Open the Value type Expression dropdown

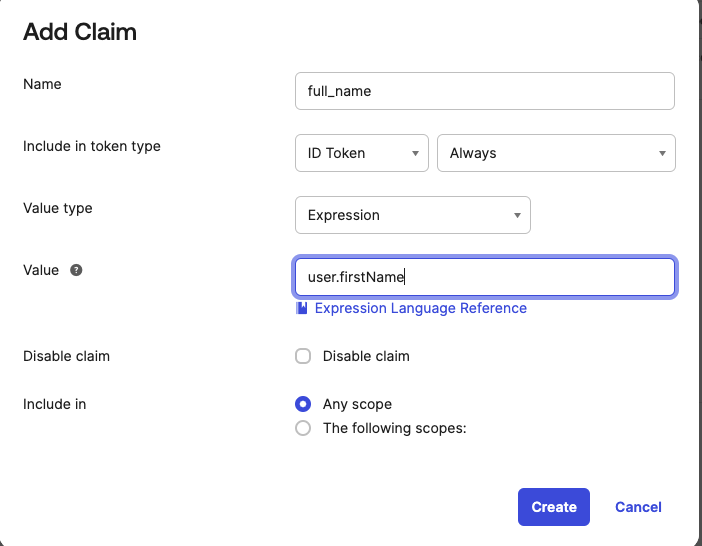413,215
